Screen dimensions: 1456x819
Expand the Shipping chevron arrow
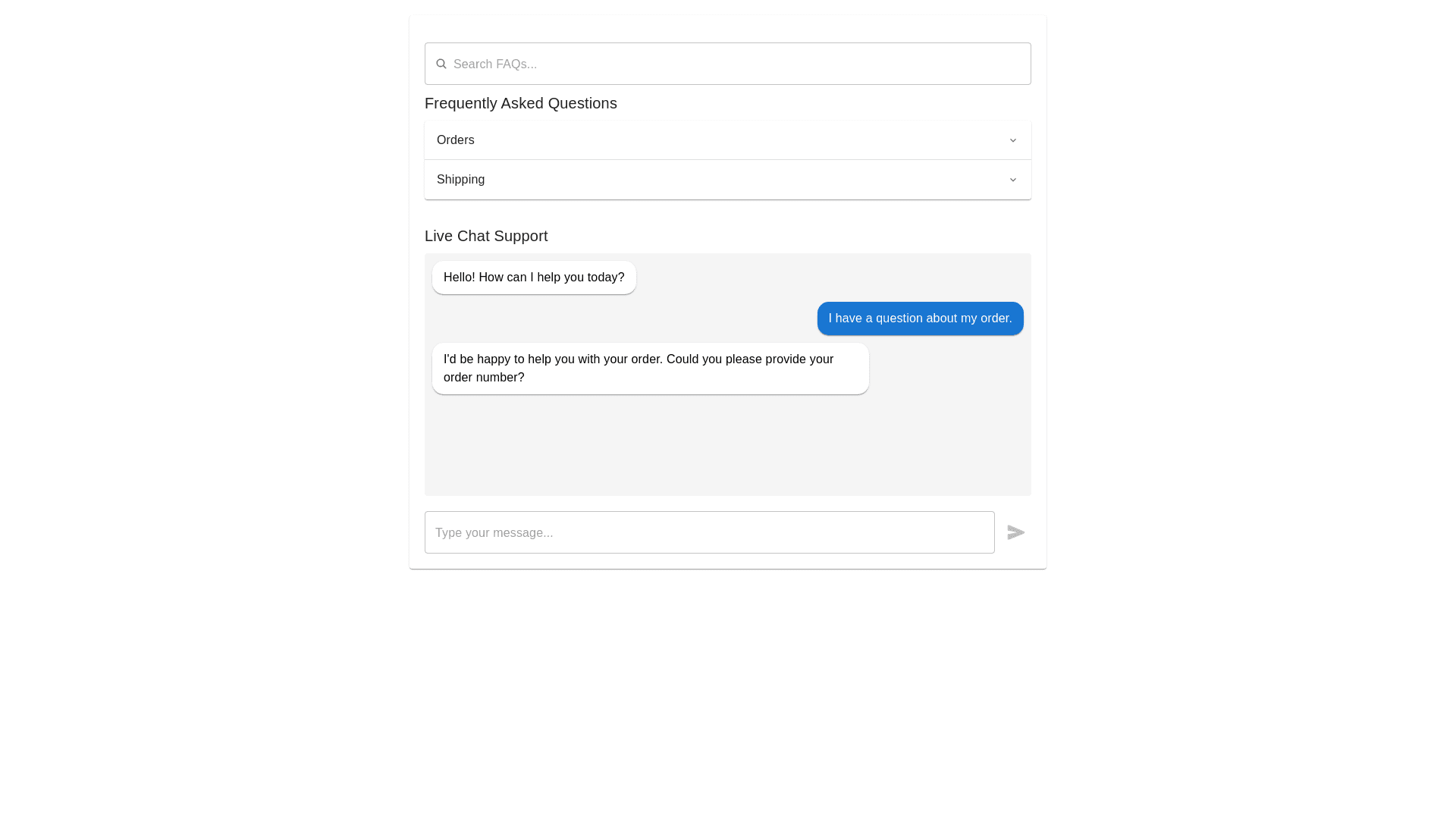click(1012, 180)
